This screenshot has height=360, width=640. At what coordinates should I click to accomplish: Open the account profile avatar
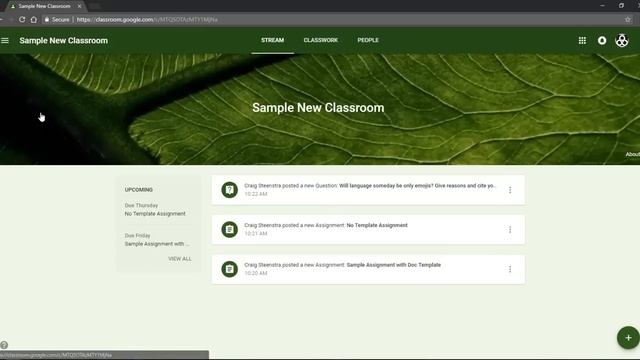point(622,40)
